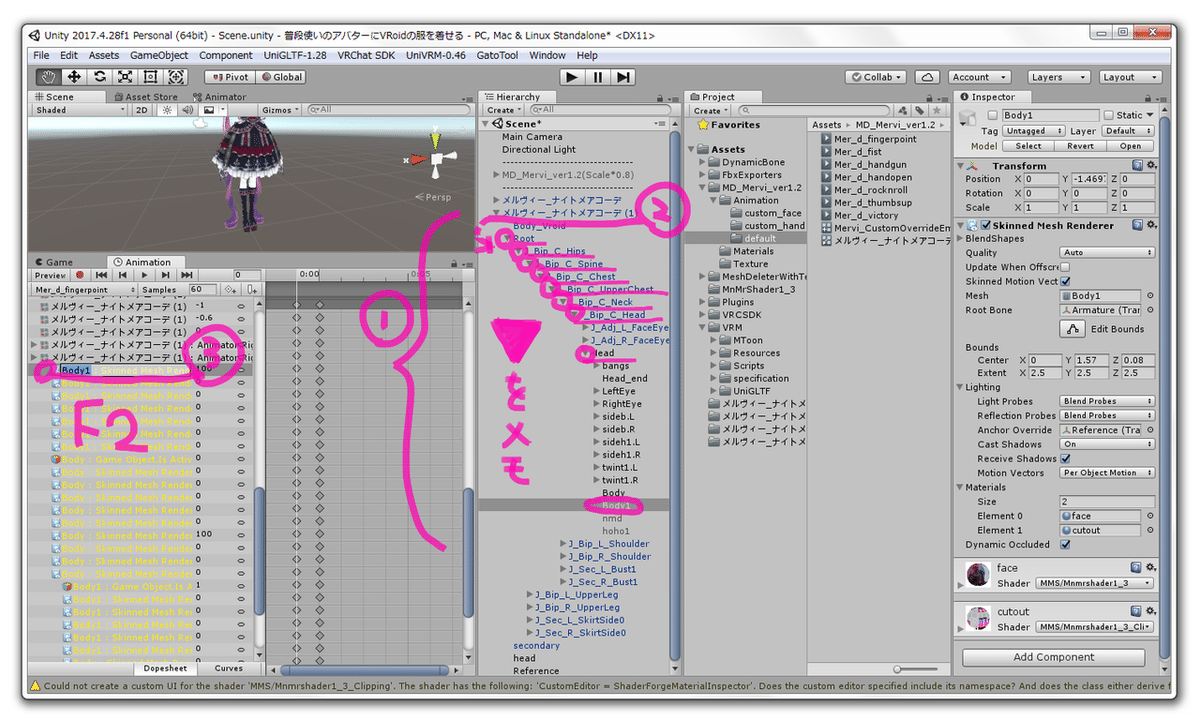Toggle scene lighting sun icon
1200x721 pixels.
point(168,110)
